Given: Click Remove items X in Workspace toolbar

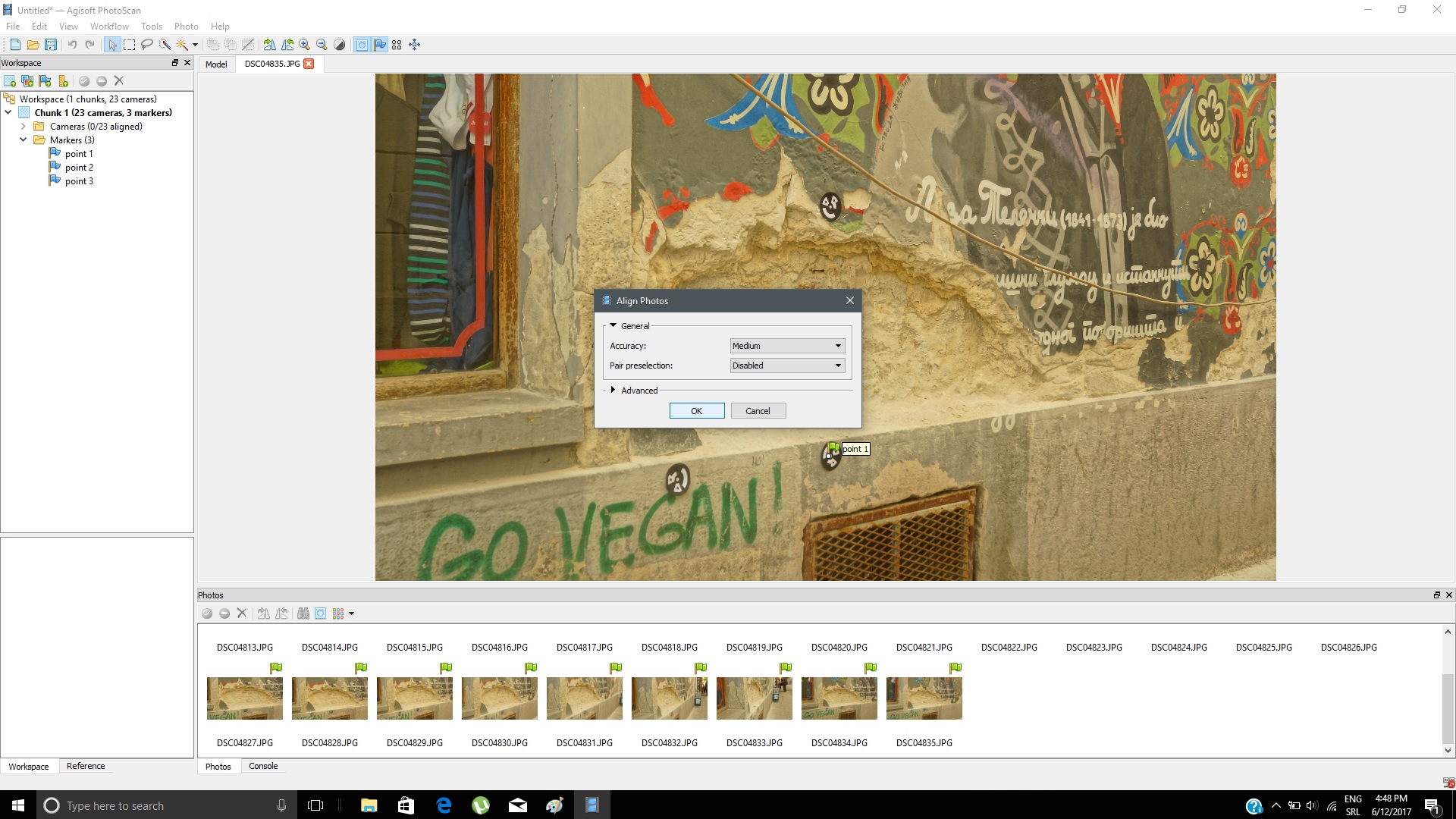Looking at the screenshot, I should pyautogui.click(x=119, y=81).
